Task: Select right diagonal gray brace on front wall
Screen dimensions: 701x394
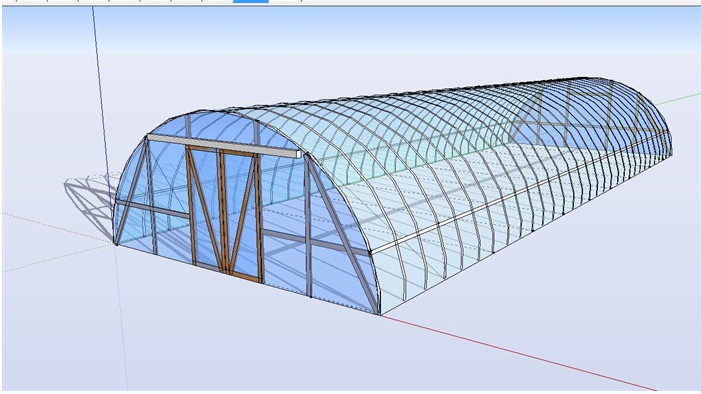Action: (x=342, y=233)
